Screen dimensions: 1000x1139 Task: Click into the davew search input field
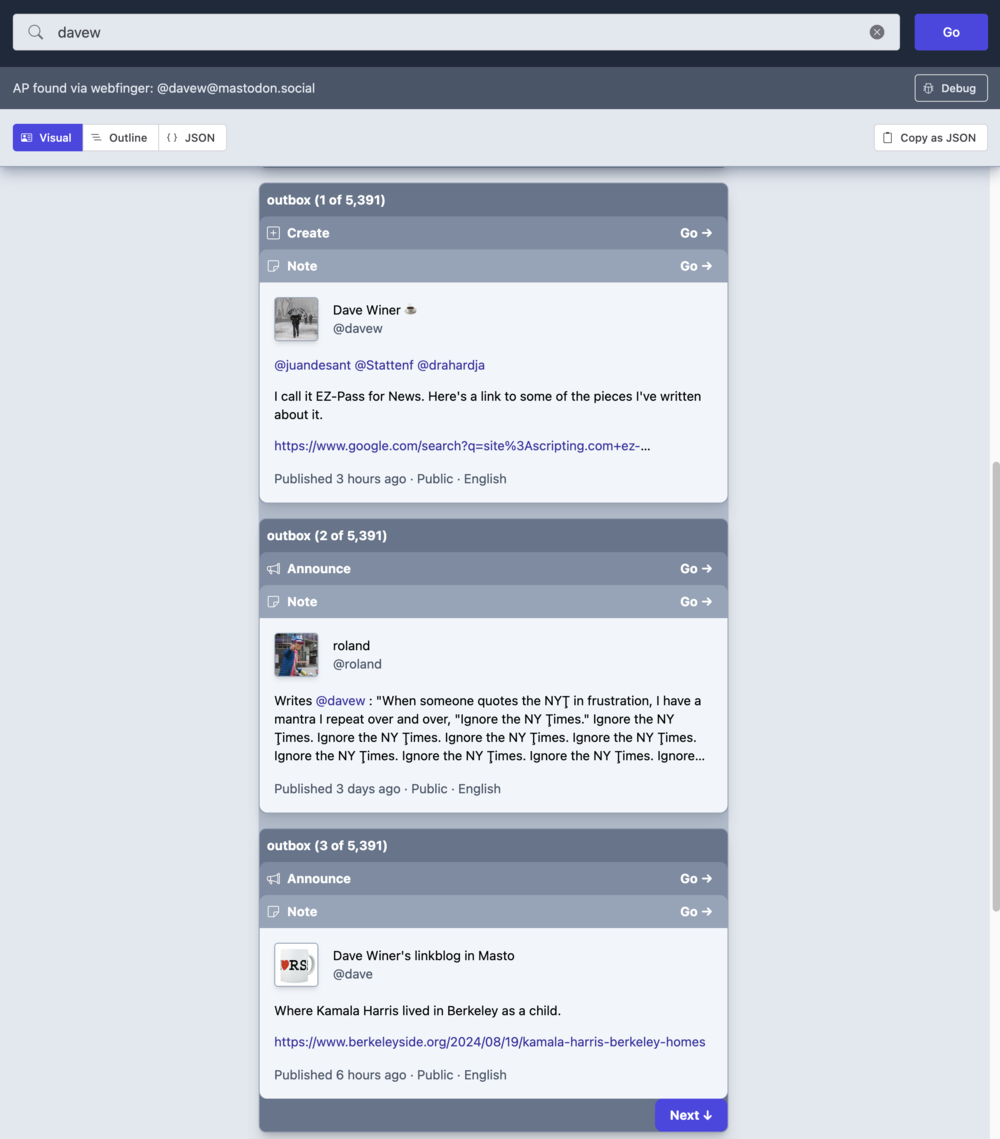[450, 32]
